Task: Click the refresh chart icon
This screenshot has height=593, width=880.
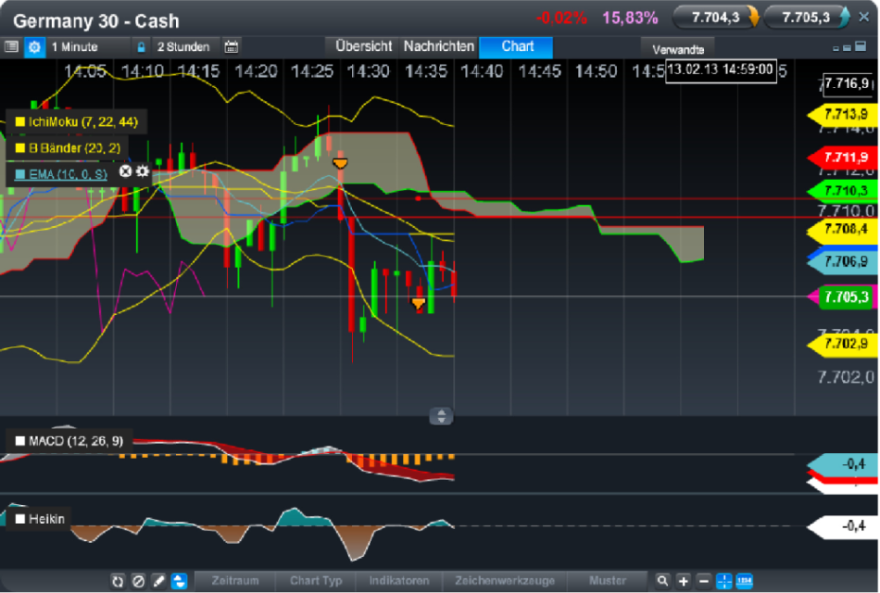Action: pyautogui.click(x=118, y=581)
